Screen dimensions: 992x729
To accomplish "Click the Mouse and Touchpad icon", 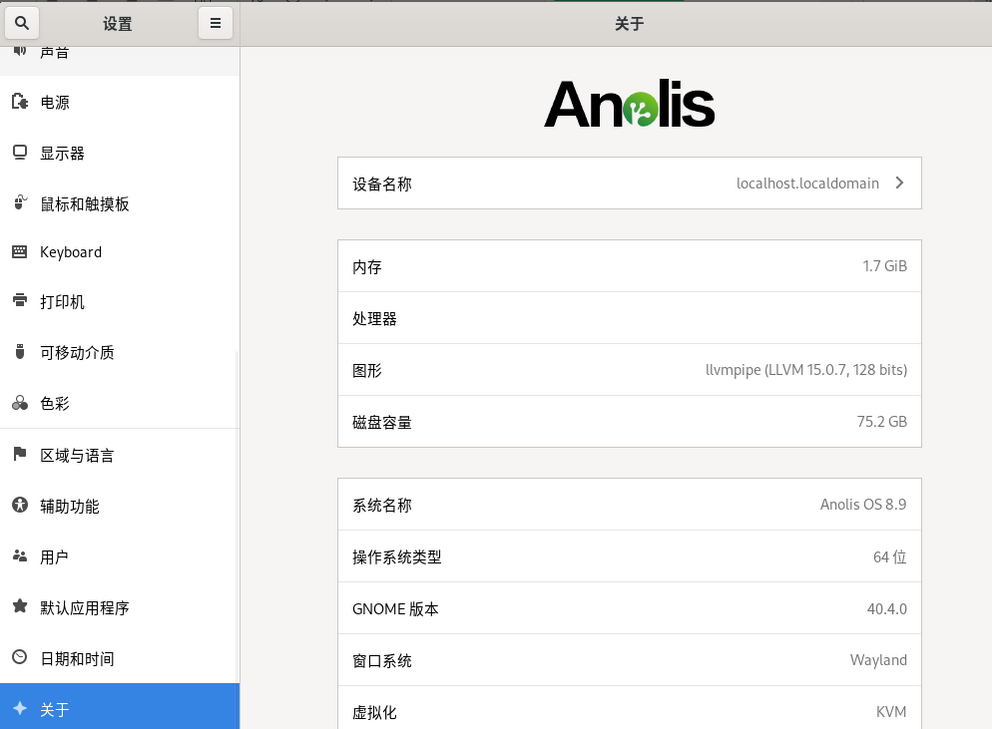I will 19,204.
